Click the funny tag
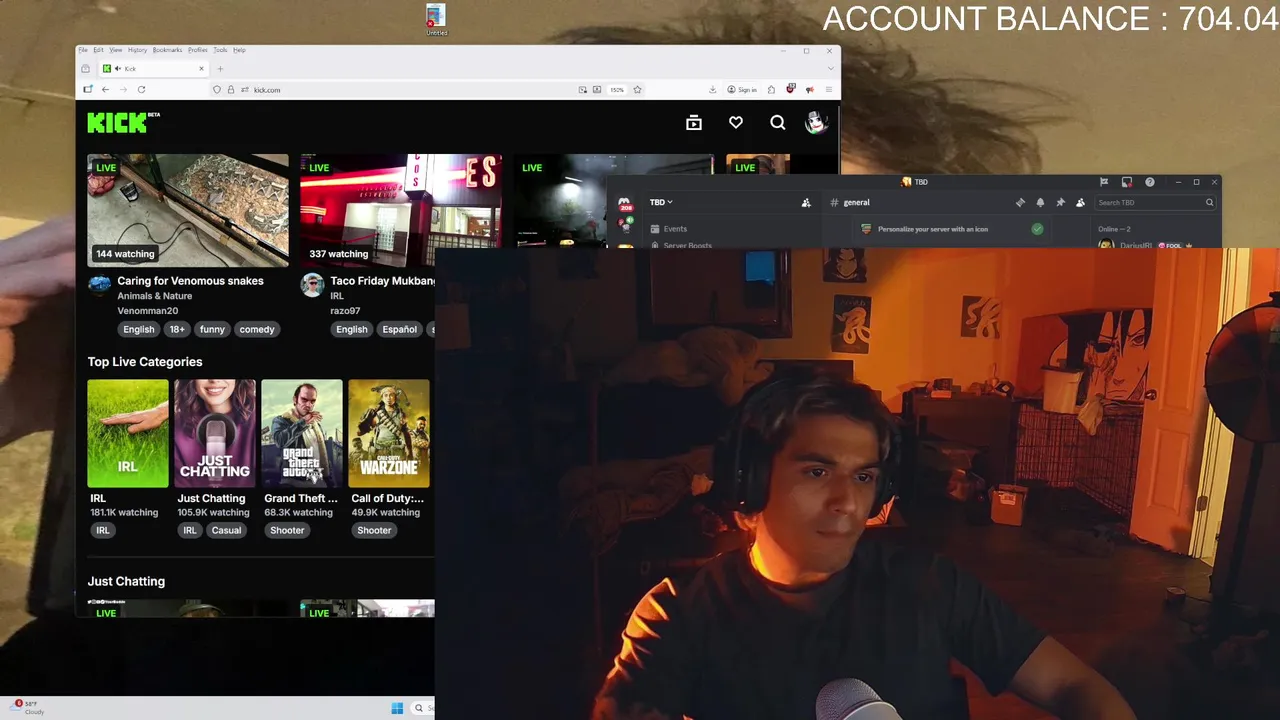The image size is (1280, 720). click(x=212, y=329)
